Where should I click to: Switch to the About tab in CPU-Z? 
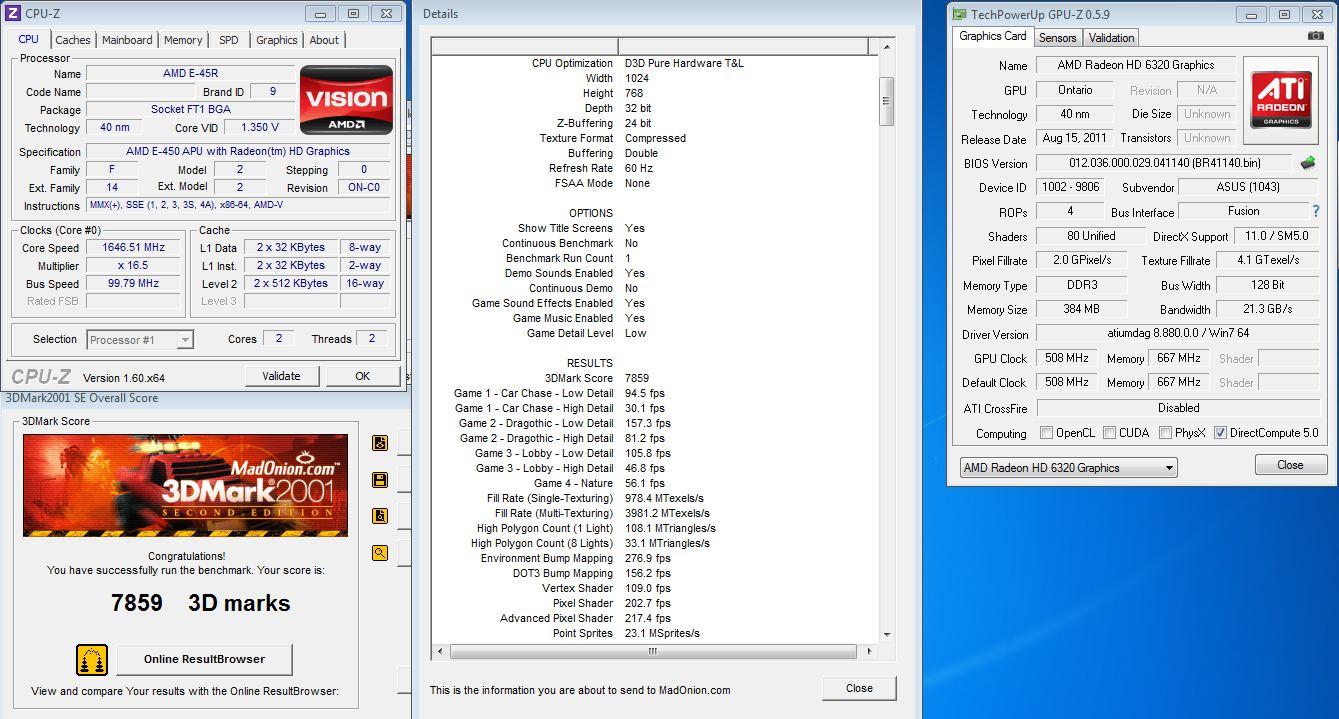(324, 40)
